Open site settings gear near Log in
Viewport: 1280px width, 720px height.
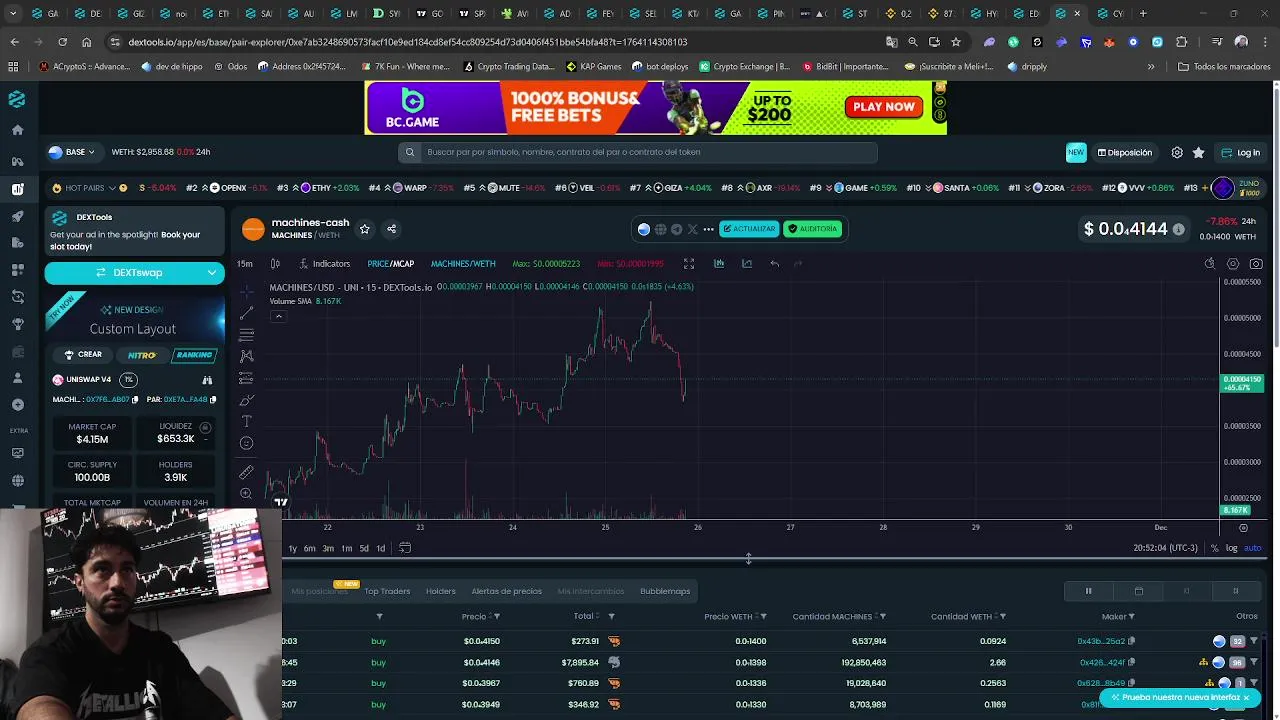click(x=1177, y=153)
